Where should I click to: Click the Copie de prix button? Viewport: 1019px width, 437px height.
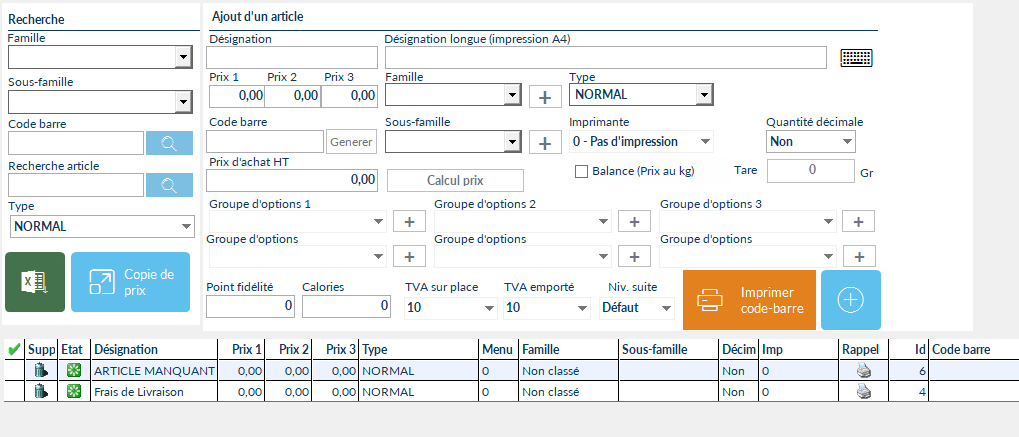click(x=131, y=282)
